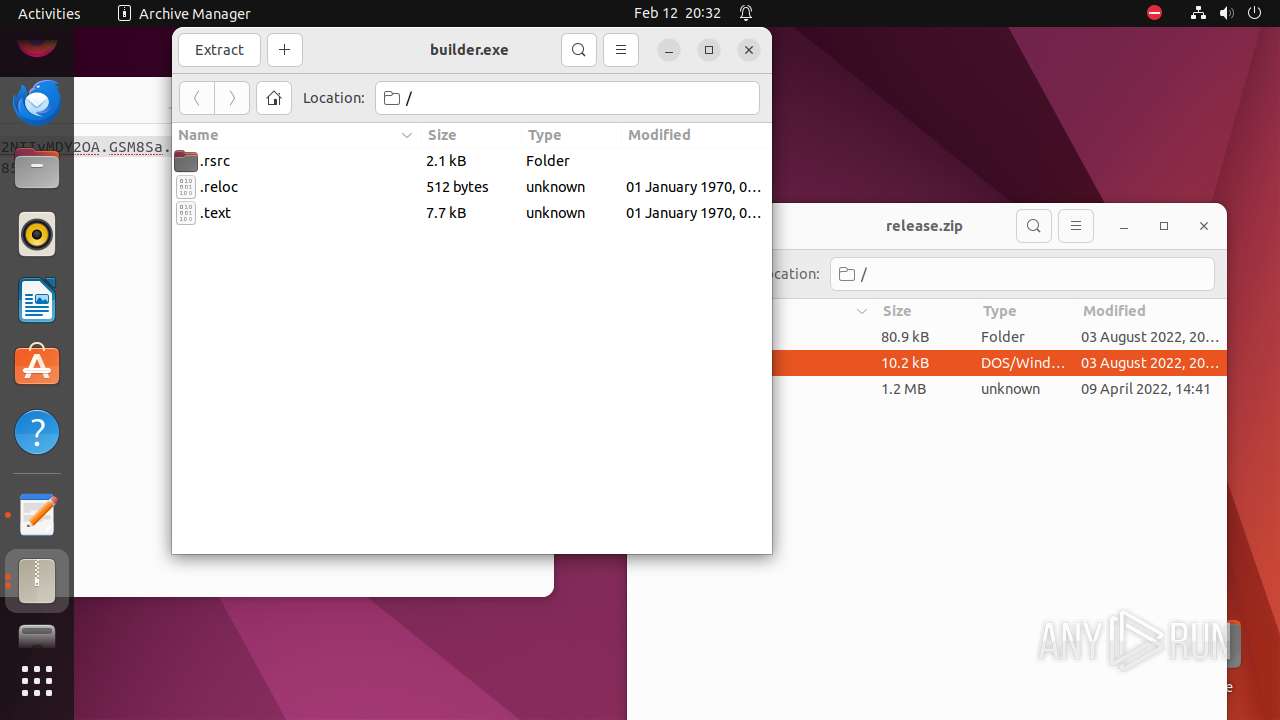The width and height of the screenshot is (1280, 720).
Task: Click the Location field in release.zip window
Action: 1022,274
